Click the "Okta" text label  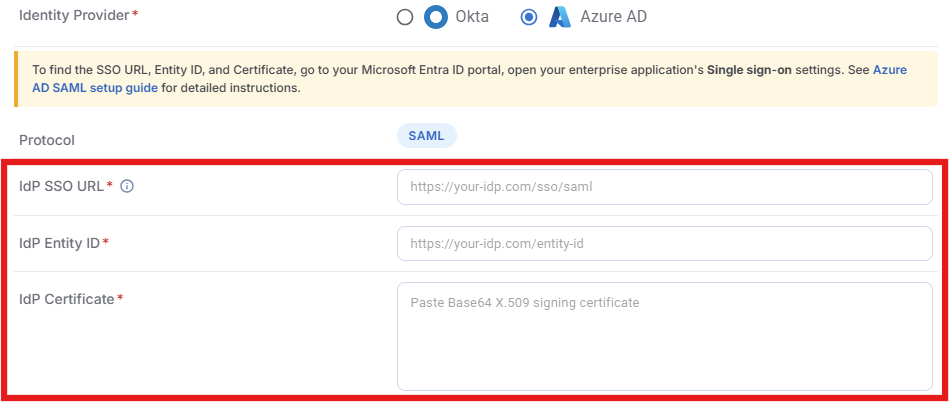coord(472,17)
